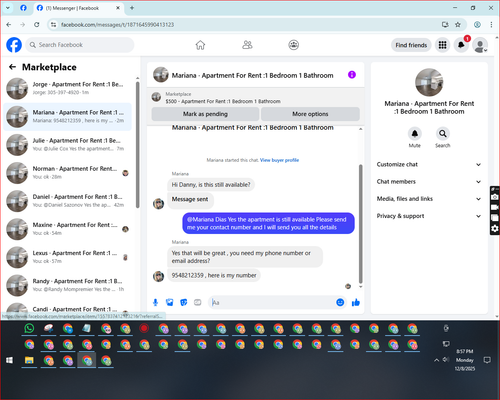The image size is (500, 400).
Task: Click the conversation scrollbar
Action: point(360,224)
